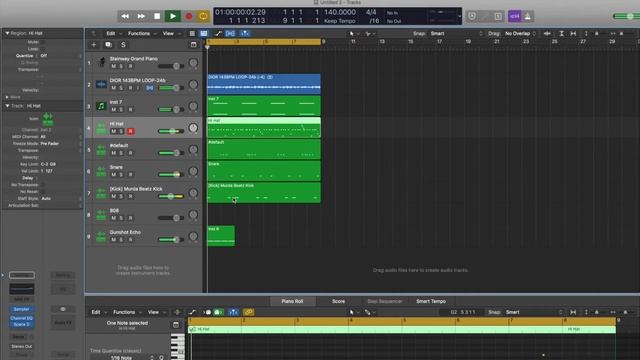The image size is (640, 360).
Task: Stop playback with the Stop button
Action: (157, 16)
